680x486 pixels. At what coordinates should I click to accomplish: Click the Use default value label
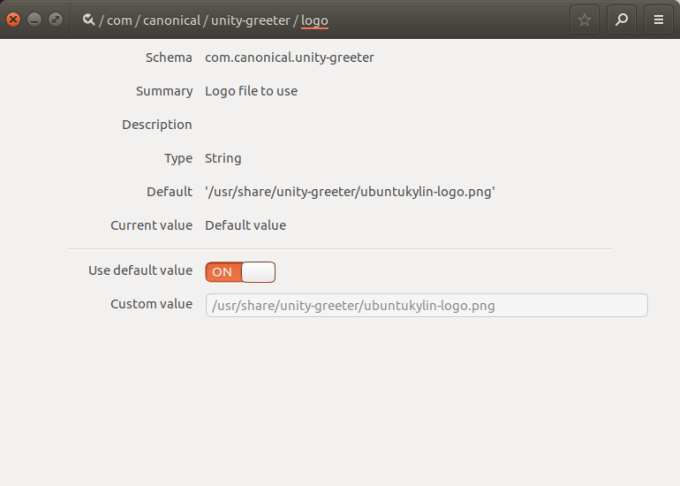141,271
